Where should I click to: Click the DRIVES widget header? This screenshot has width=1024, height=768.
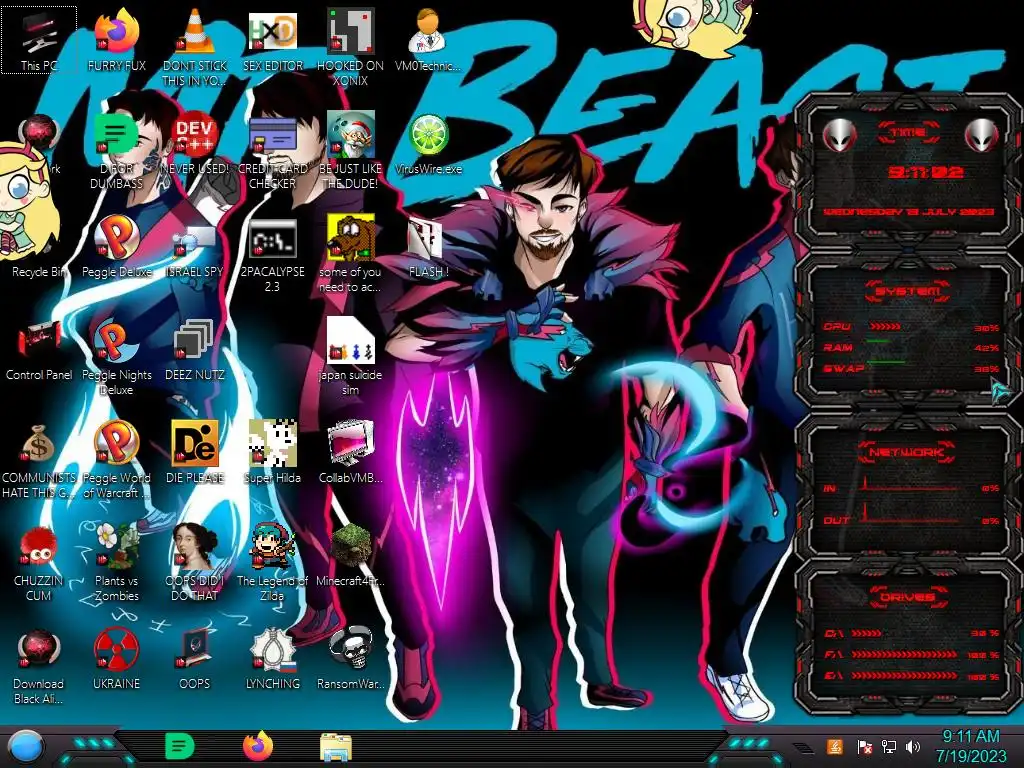(x=907, y=597)
